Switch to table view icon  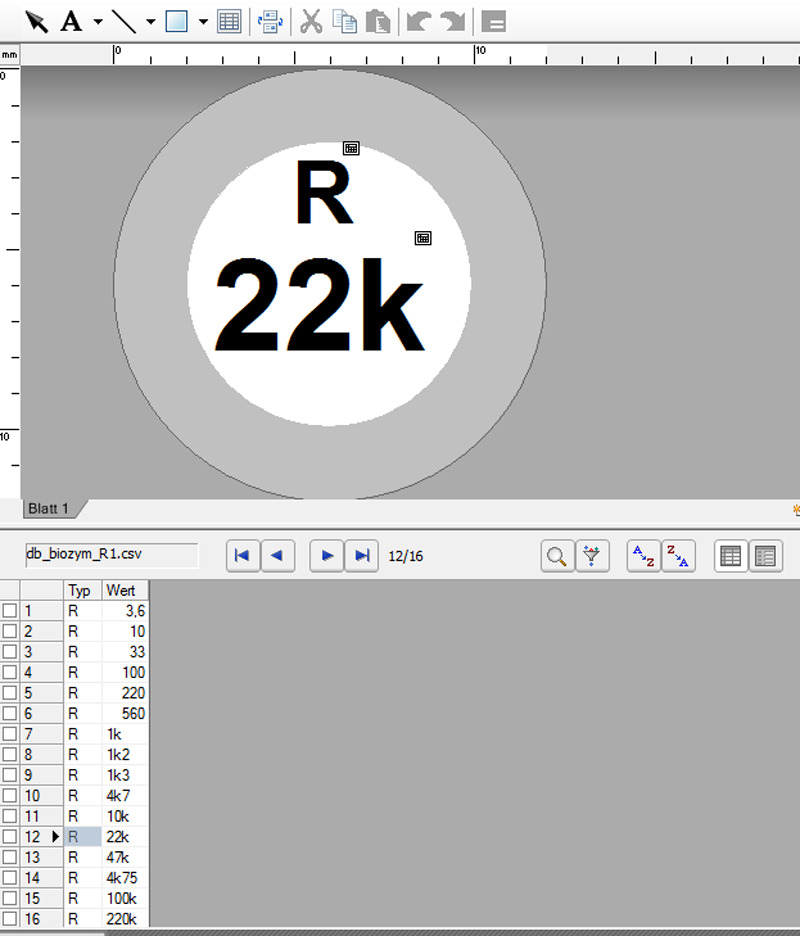point(731,556)
